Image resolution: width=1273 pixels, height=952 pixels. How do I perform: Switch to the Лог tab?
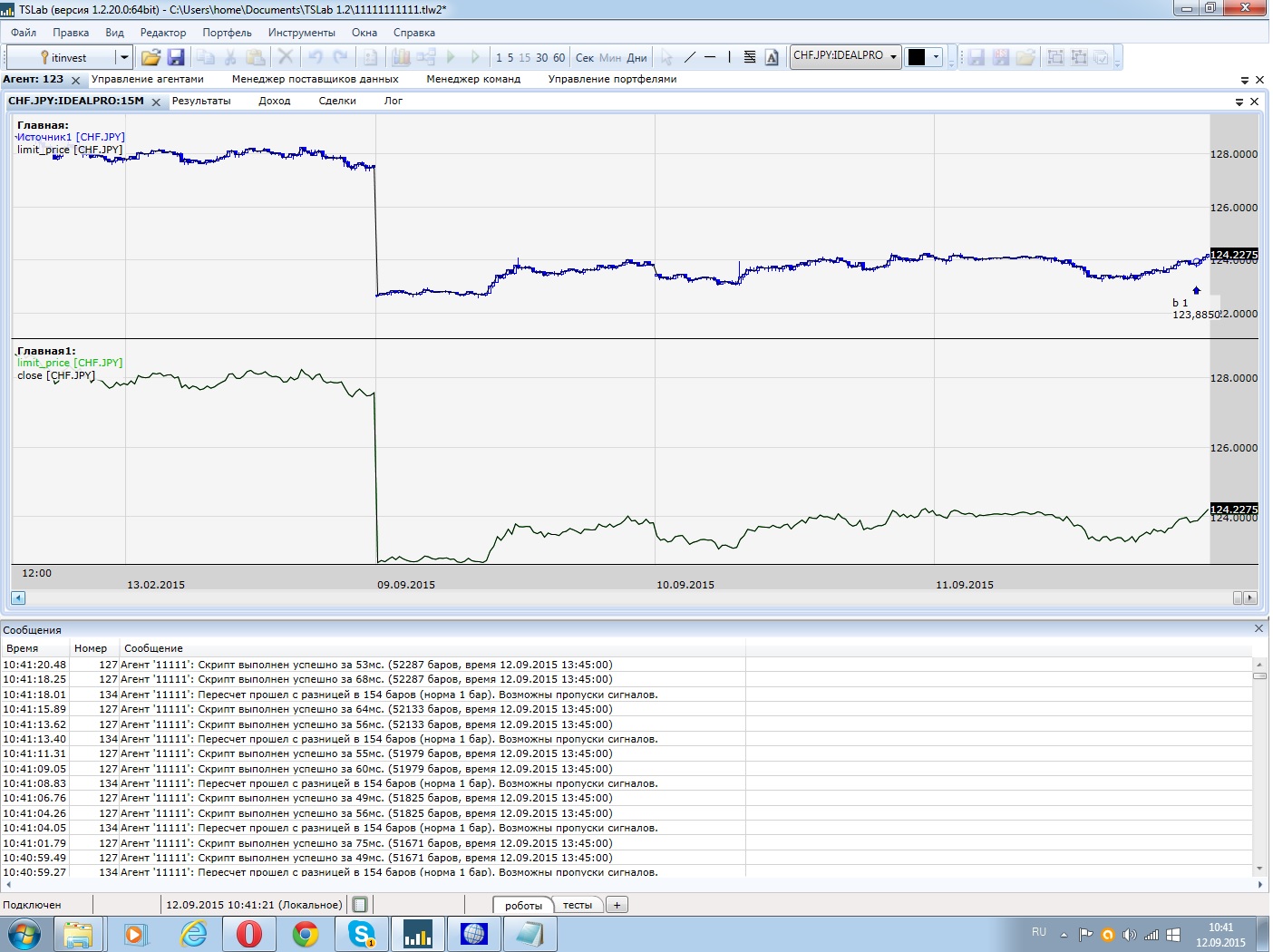point(394,101)
